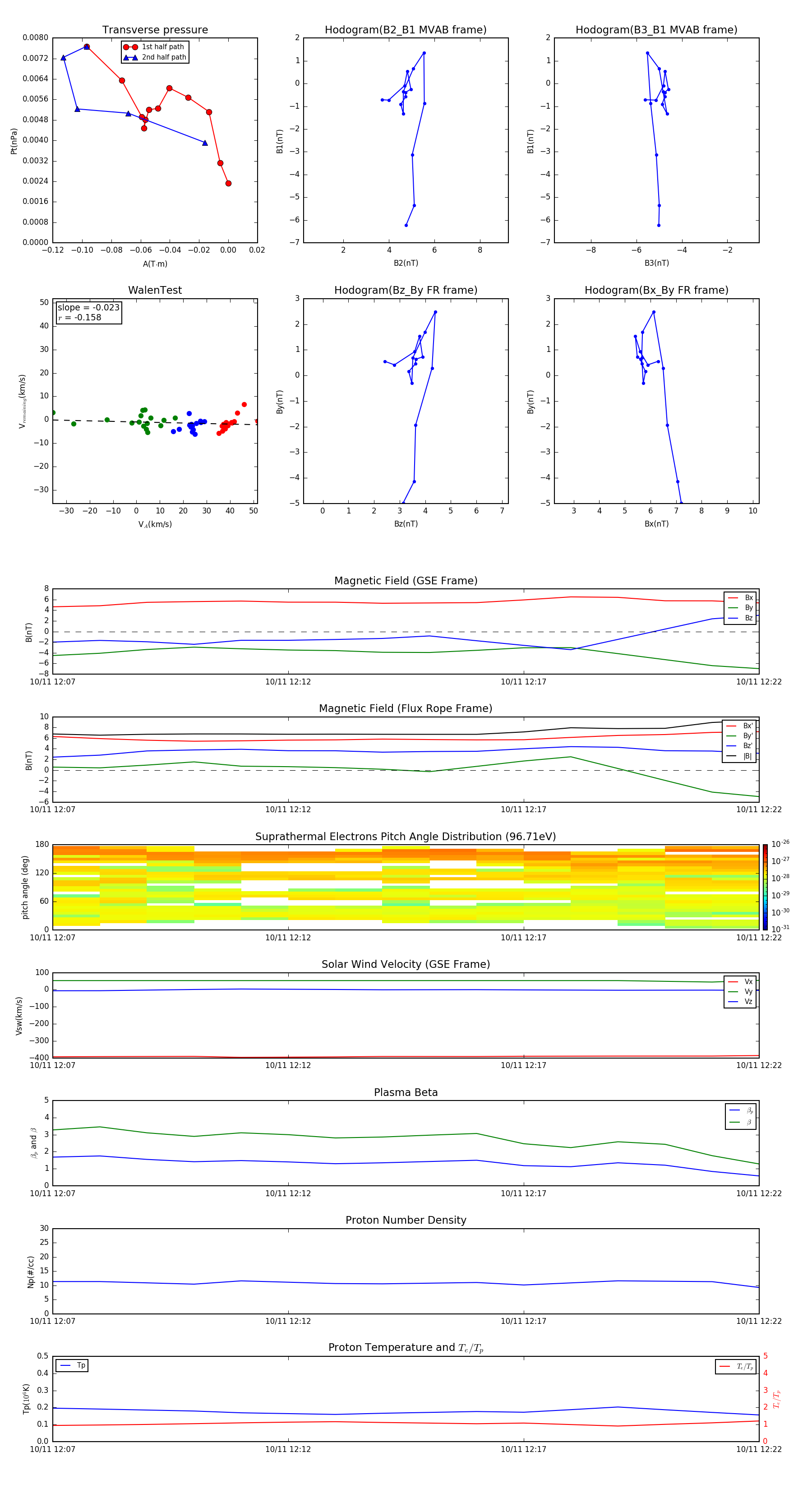The image size is (812, 1489).
Task: Select the Suprathermal Electrons Pitch Angle Distribution title
Action: (x=406, y=837)
